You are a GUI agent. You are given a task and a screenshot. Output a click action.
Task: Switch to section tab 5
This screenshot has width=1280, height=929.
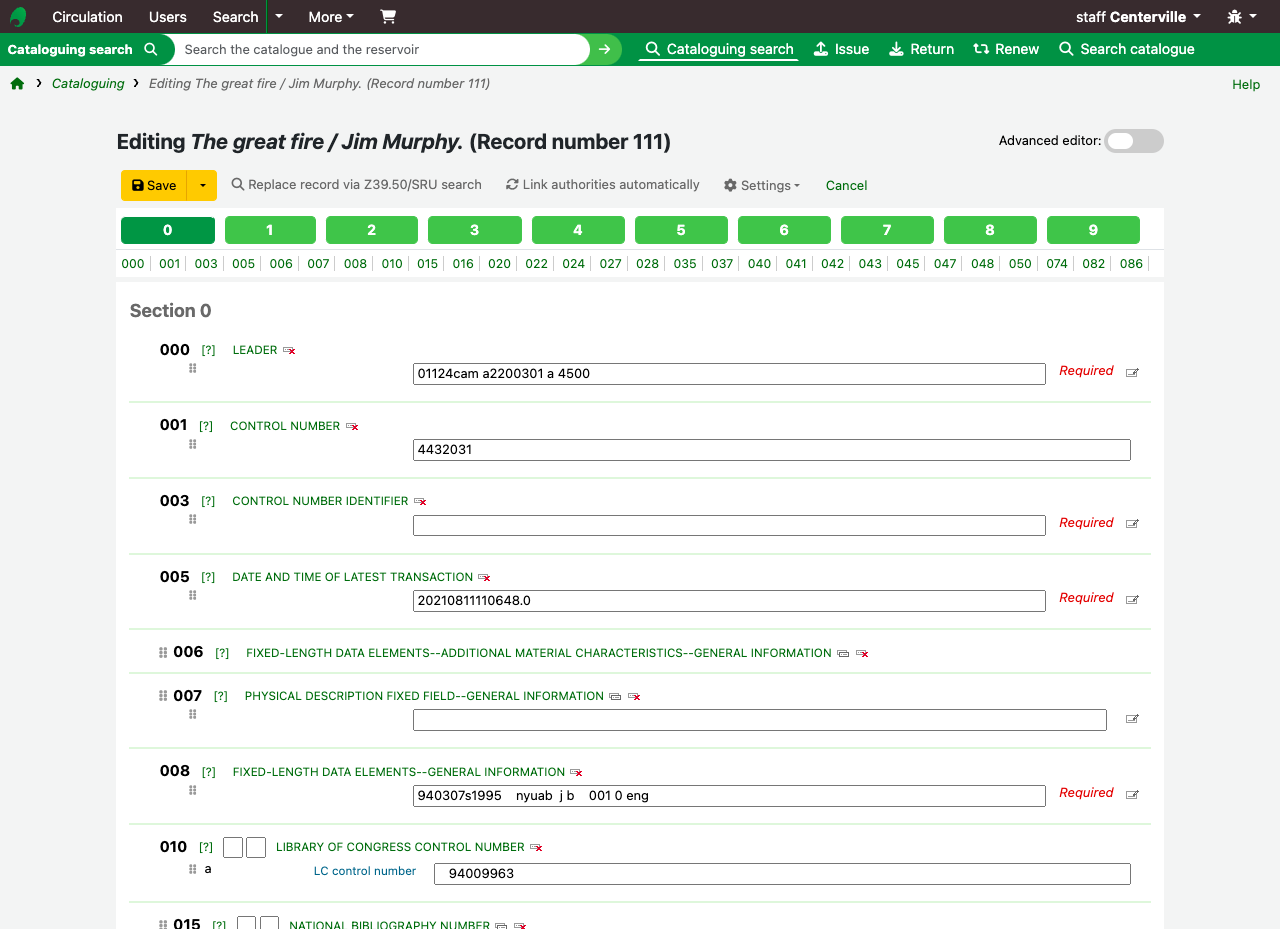tap(681, 230)
